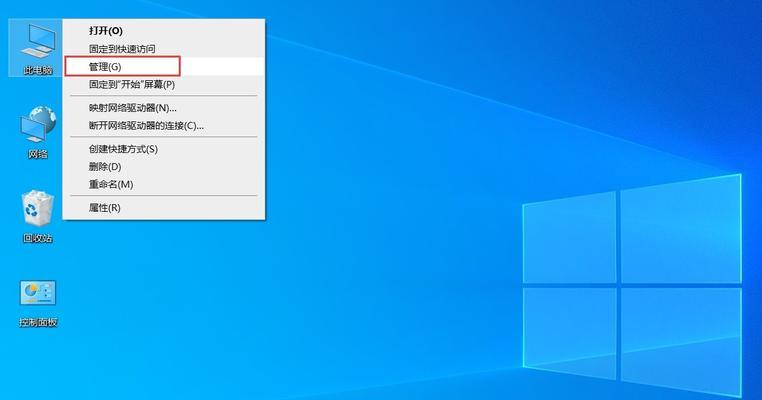Choose 打开(O) from the context menu
Viewport: 762px width, 400px height.
164,31
